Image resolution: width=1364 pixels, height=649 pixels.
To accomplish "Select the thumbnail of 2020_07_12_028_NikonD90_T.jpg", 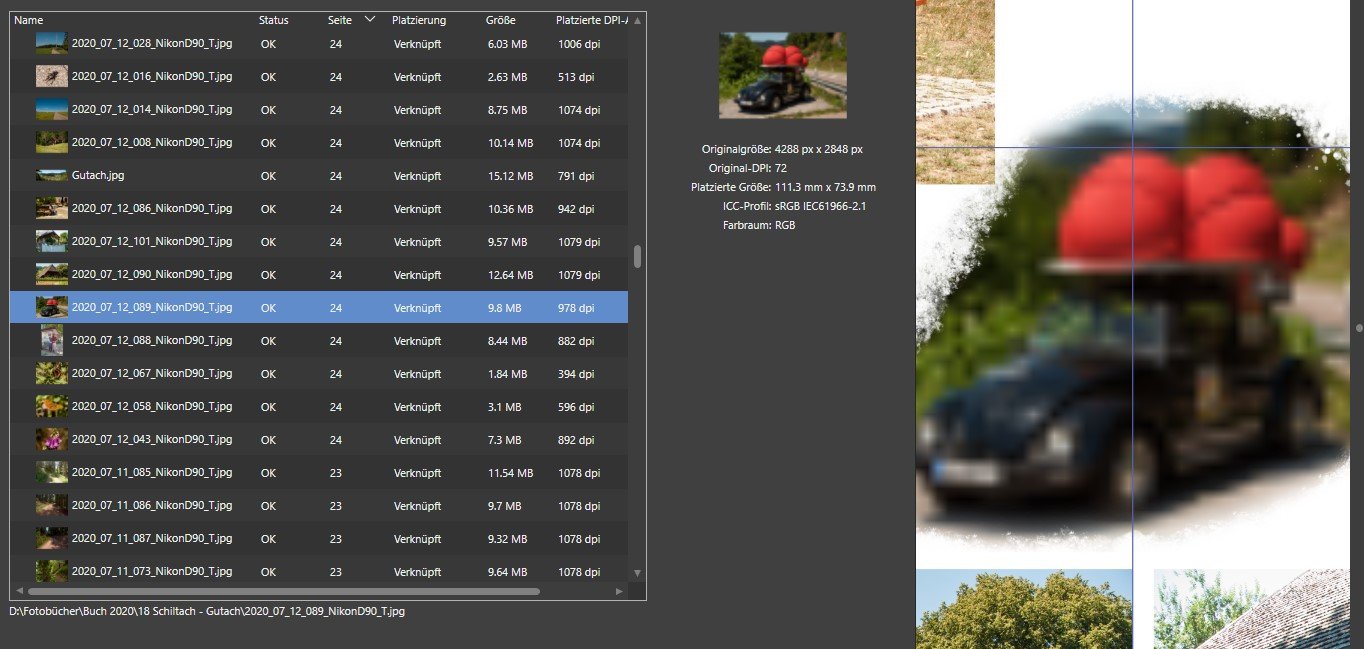I will [52, 44].
